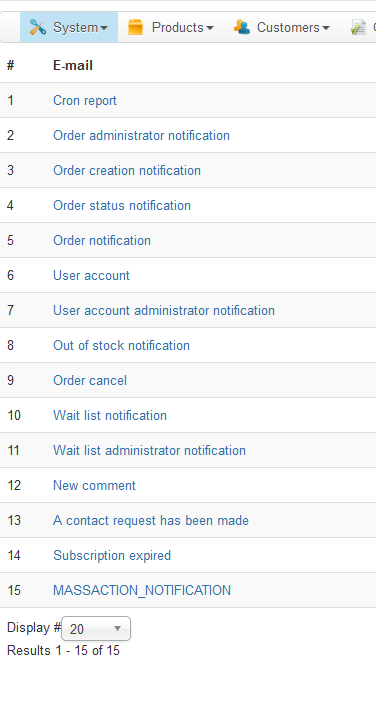The image size is (376, 709).
Task: Open Wait list administrator notification link
Action: 150,450
